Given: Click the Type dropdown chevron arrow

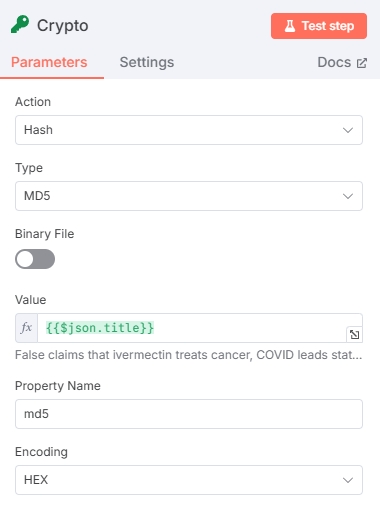Looking at the screenshot, I should click(348, 196).
